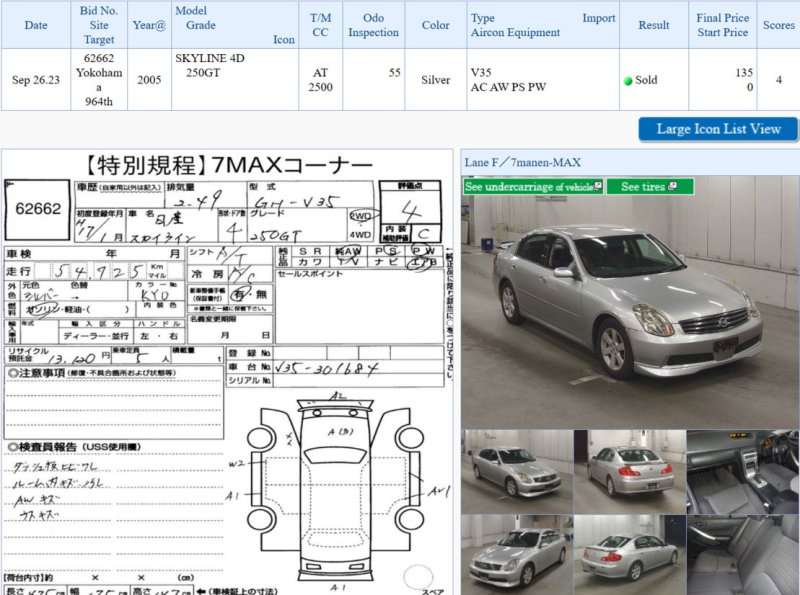This screenshot has width=800, height=595.
Task: Open the auction sheet image for lot 62662
Action: (x=227, y=372)
